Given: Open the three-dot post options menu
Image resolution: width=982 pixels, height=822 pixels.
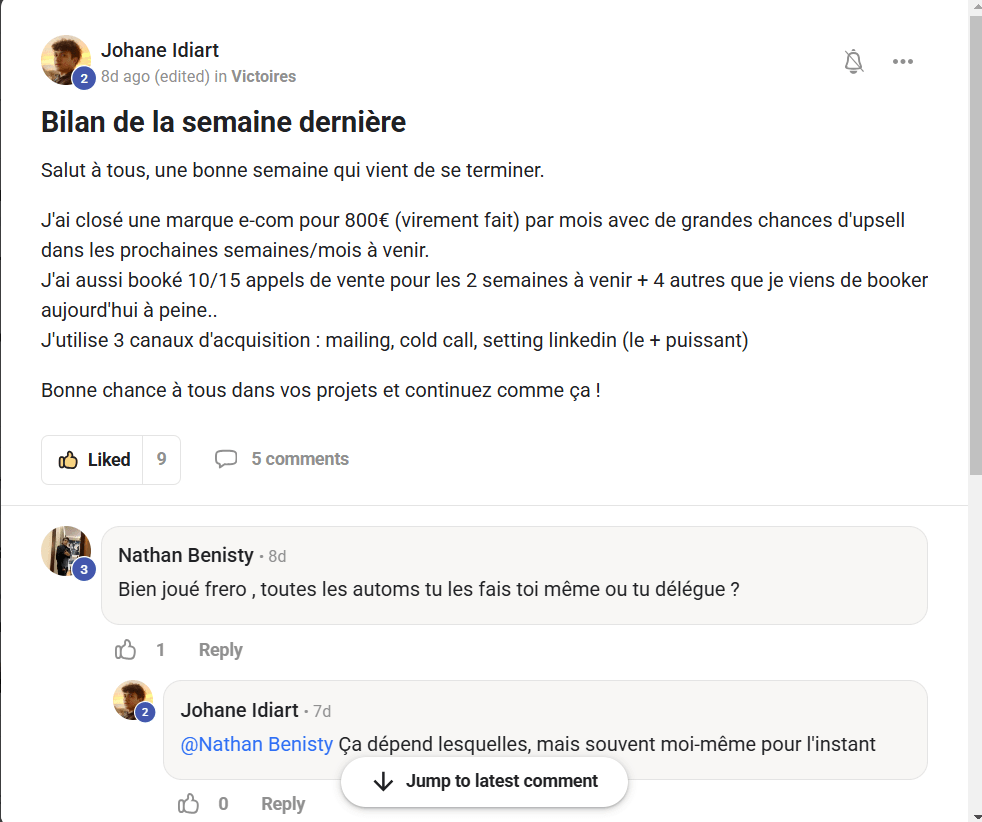Looking at the screenshot, I should (x=903, y=62).
